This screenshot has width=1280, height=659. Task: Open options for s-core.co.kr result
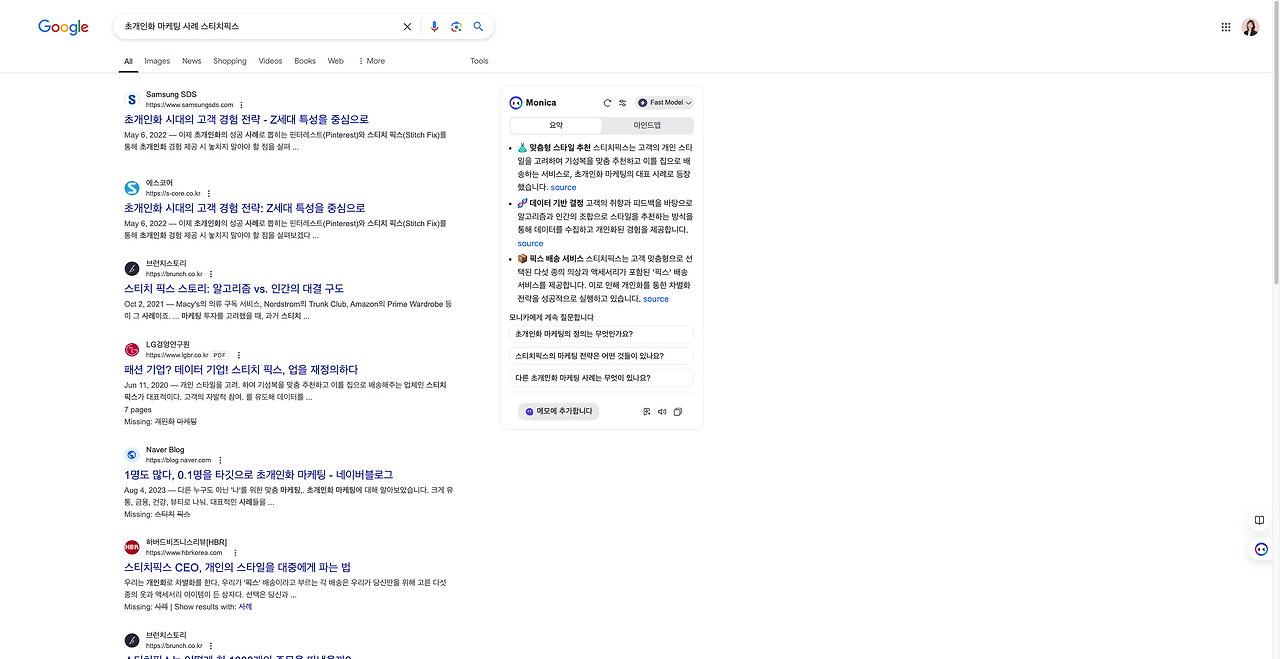pyautogui.click(x=209, y=193)
